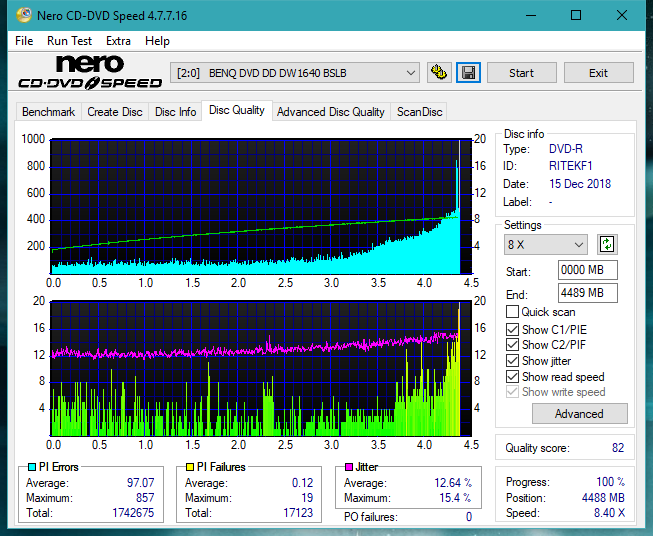Close the Nero CD-DVD Speed window
The width and height of the screenshot is (653, 536).
(x=622, y=15)
